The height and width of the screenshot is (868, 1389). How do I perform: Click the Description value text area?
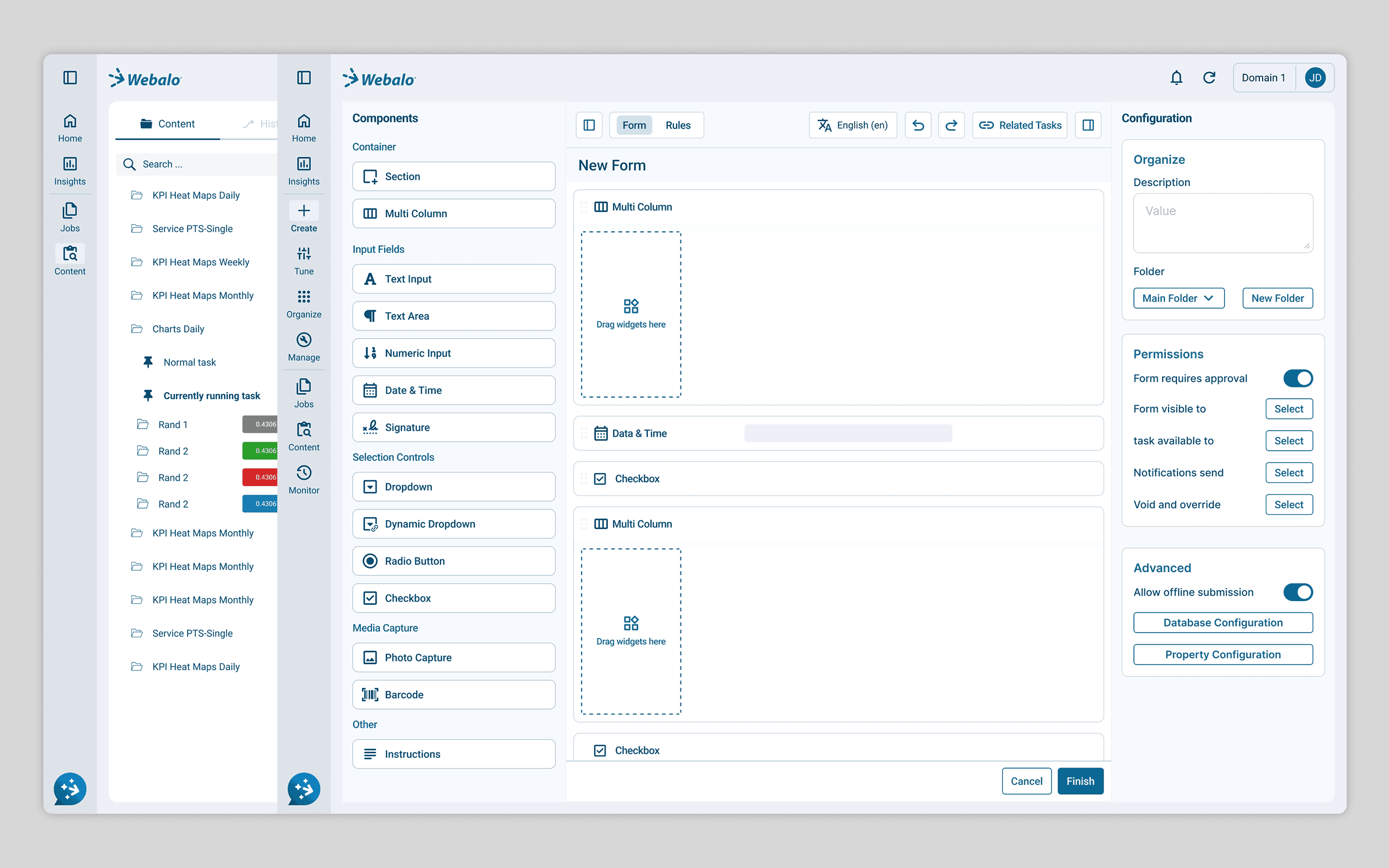pos(1222,223)
